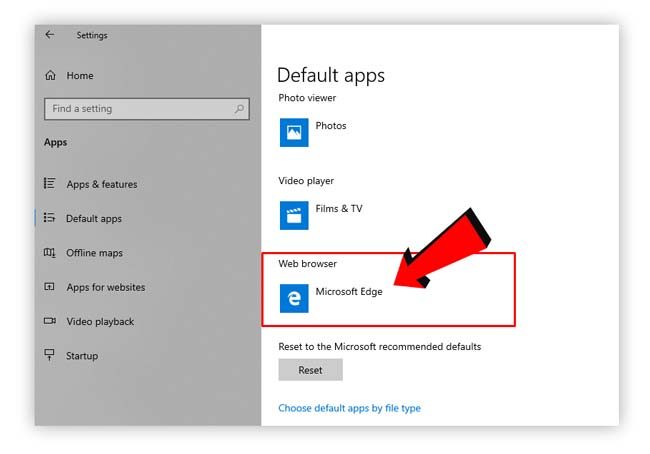This screenshot has width=650, height=454.
Task: Change the Films & TV video player
Action: 339,209
